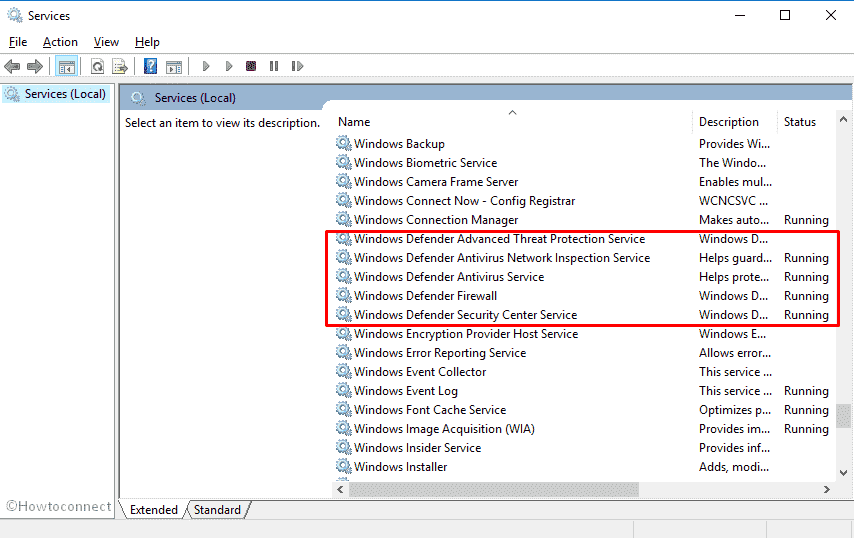Switch to the Standard tab
854x538 pixels.
click(217, 510)
